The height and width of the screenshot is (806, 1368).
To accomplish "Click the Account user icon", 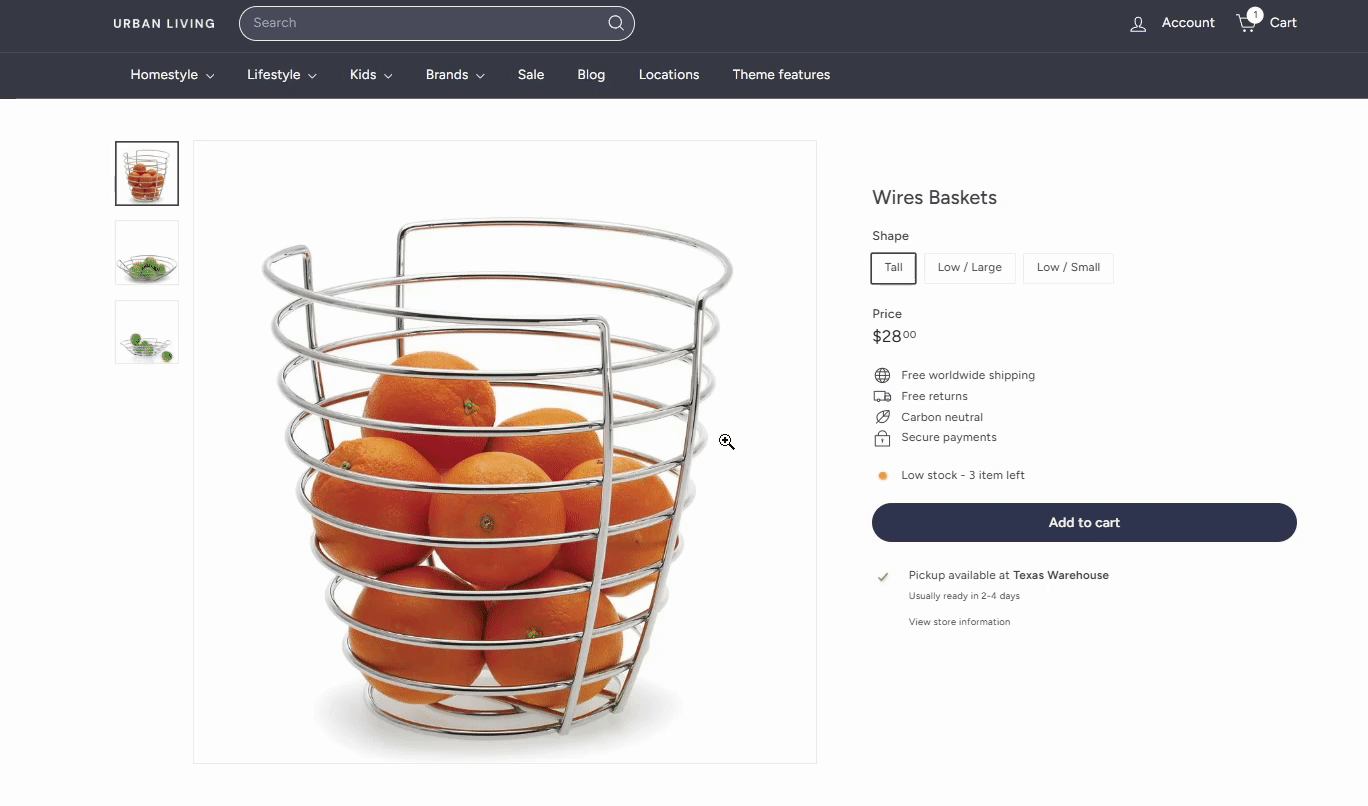I will (1138, 24).
